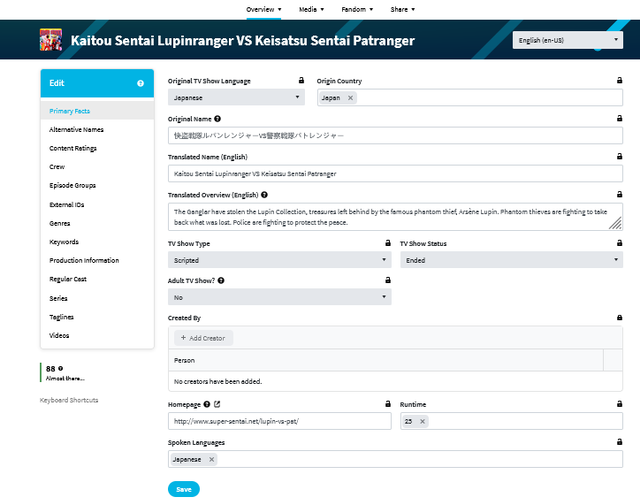The width and height of the screenshot is (640, 499).
Task: Remove Japanese from Spoken Languages
Action: [211, 459]
